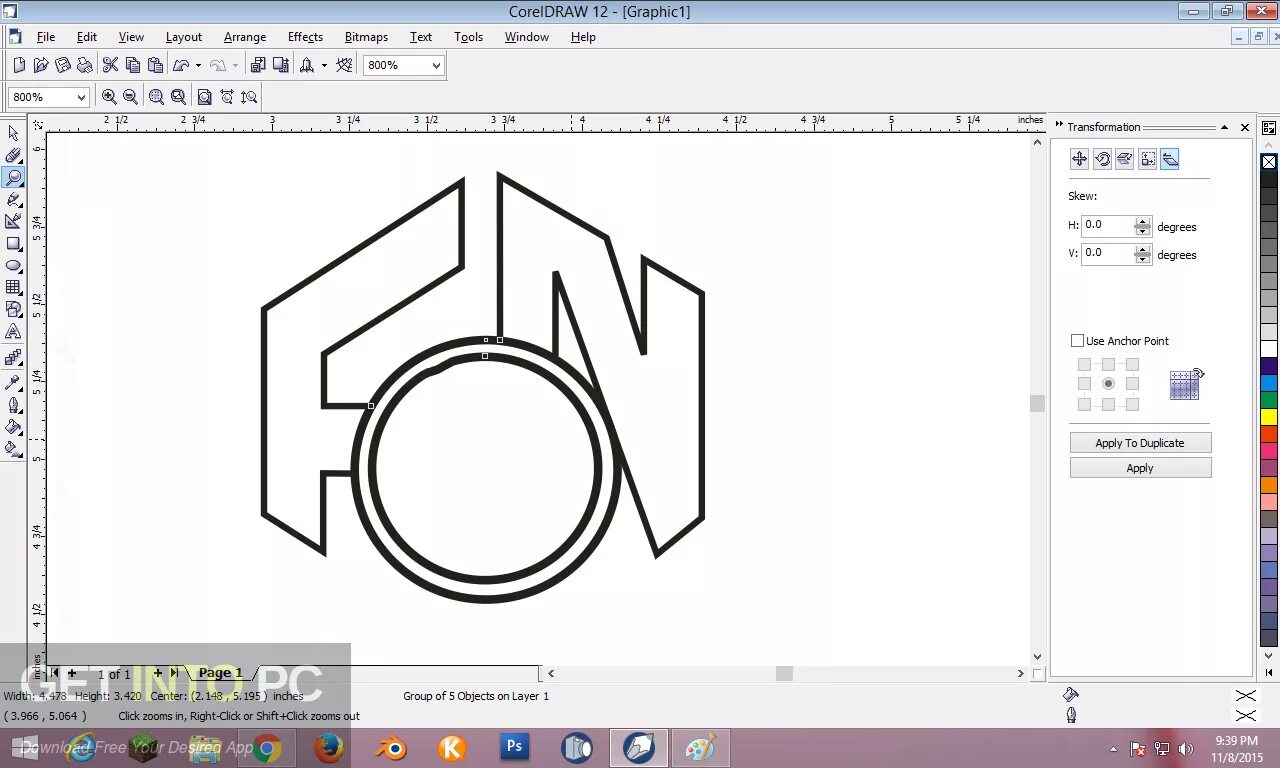Increase the H skew degrees stepper

(1143, 222)
